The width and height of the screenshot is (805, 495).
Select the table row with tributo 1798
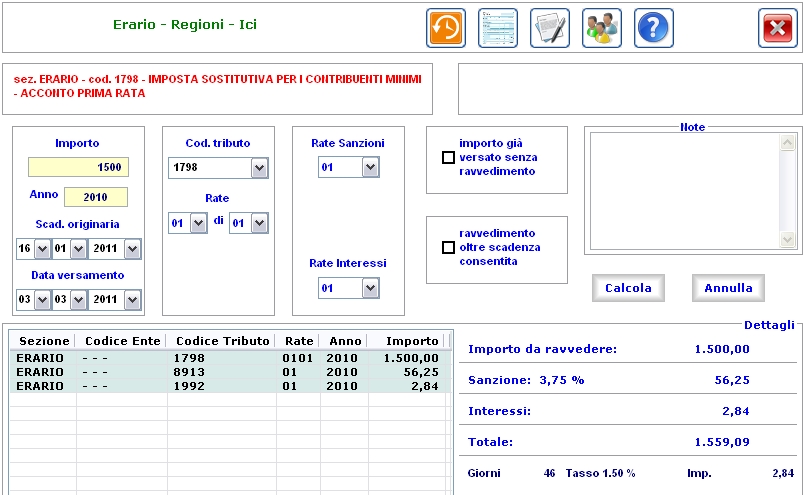(x=230, y=358)
